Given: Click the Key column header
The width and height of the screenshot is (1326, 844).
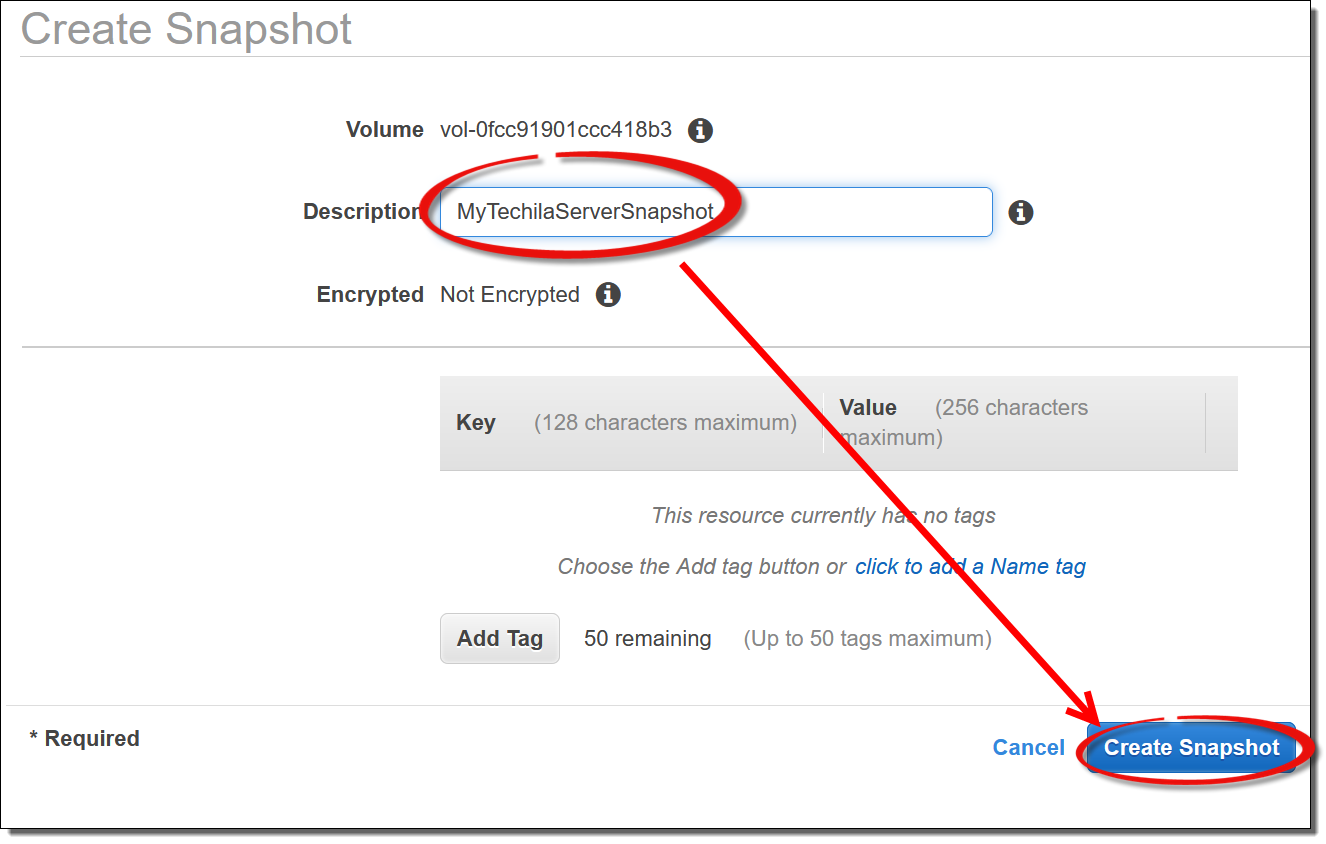Looking at the screenshot, I should [x=476, y=423].
